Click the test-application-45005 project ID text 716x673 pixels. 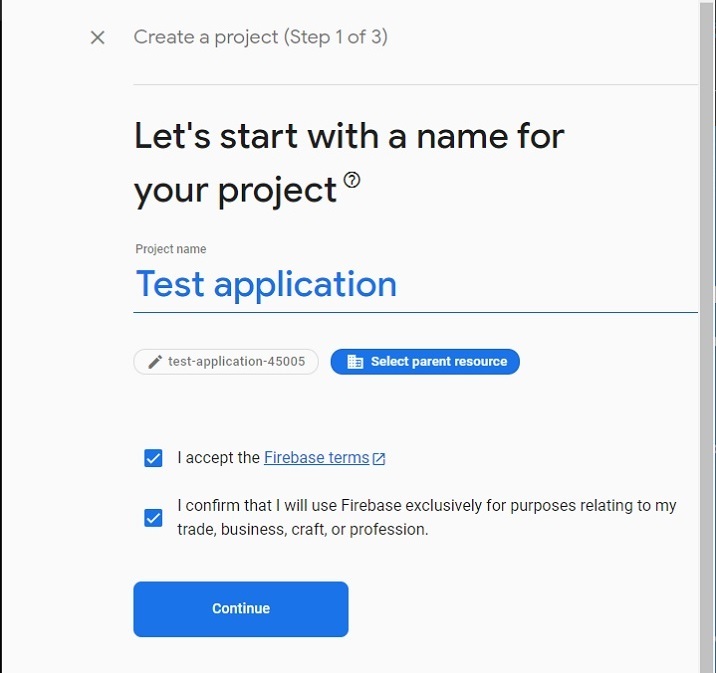238,362
